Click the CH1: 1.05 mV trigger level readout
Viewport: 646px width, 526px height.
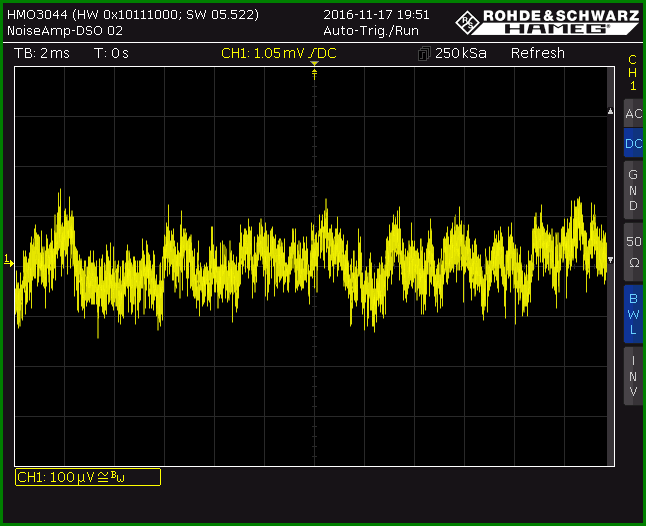pyautogui.click(x=279, y=53)
